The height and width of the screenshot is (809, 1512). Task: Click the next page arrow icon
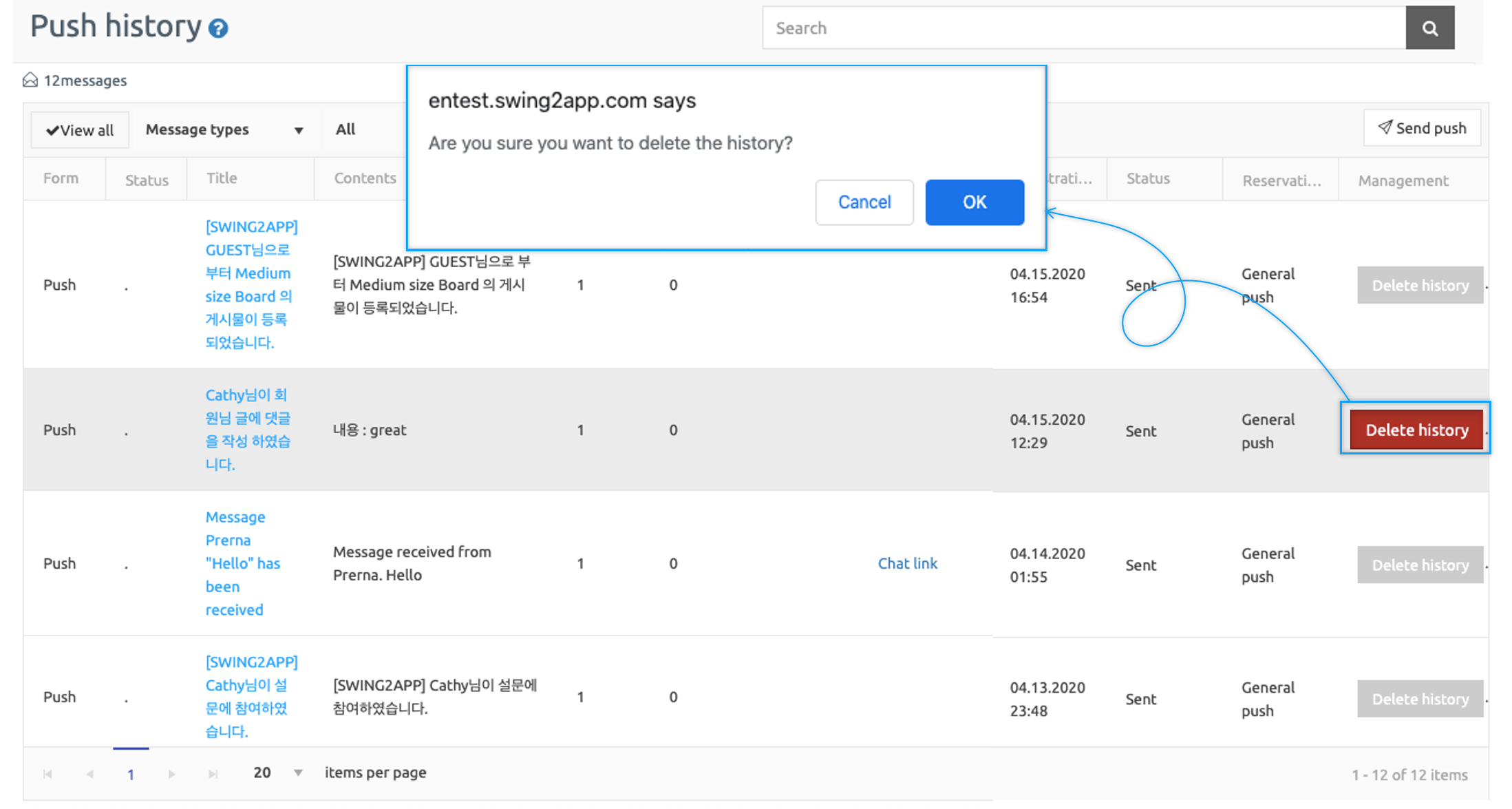171,774
